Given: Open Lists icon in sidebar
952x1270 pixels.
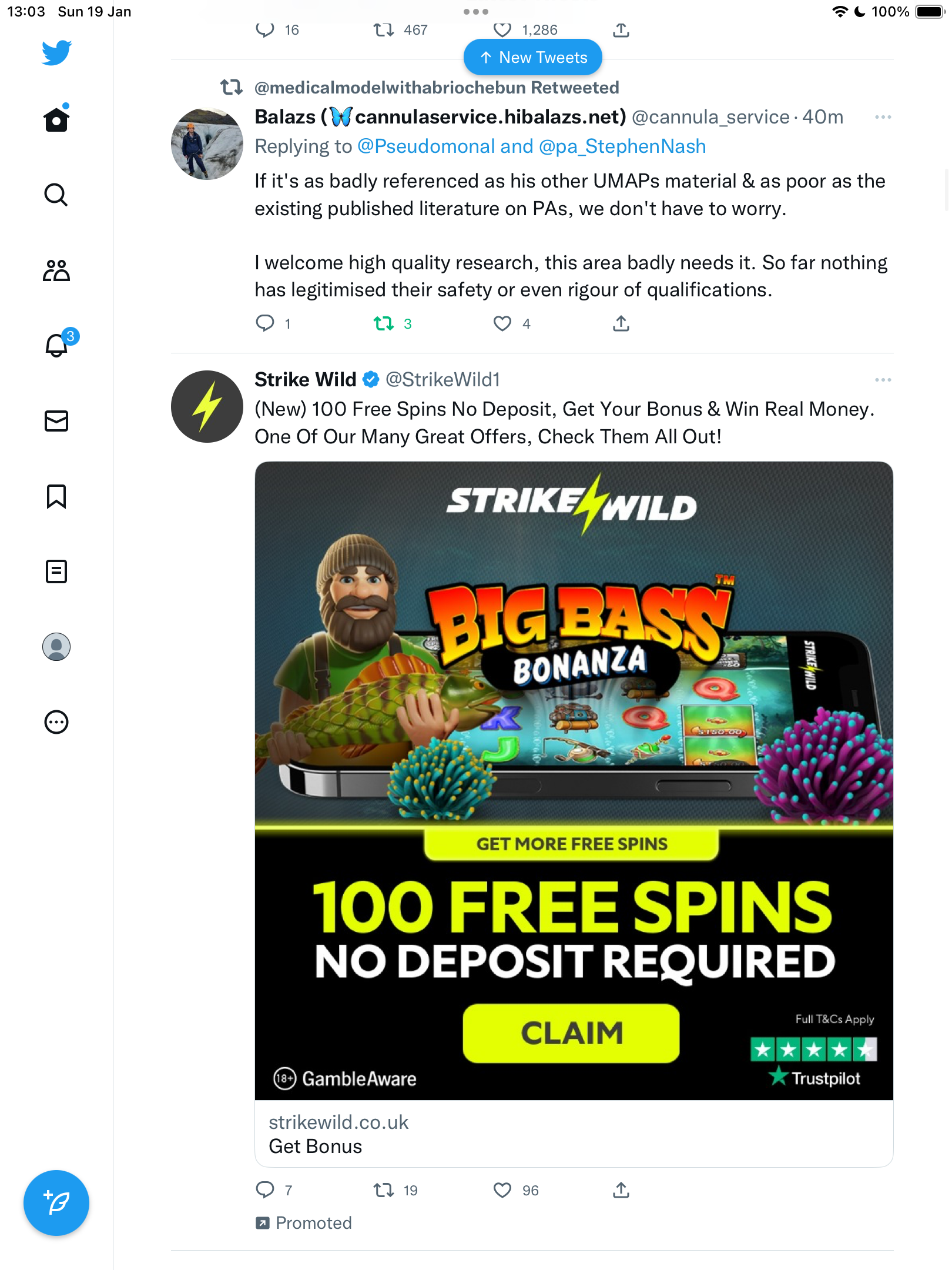Looking at the screenshot, I should (56, 571).
